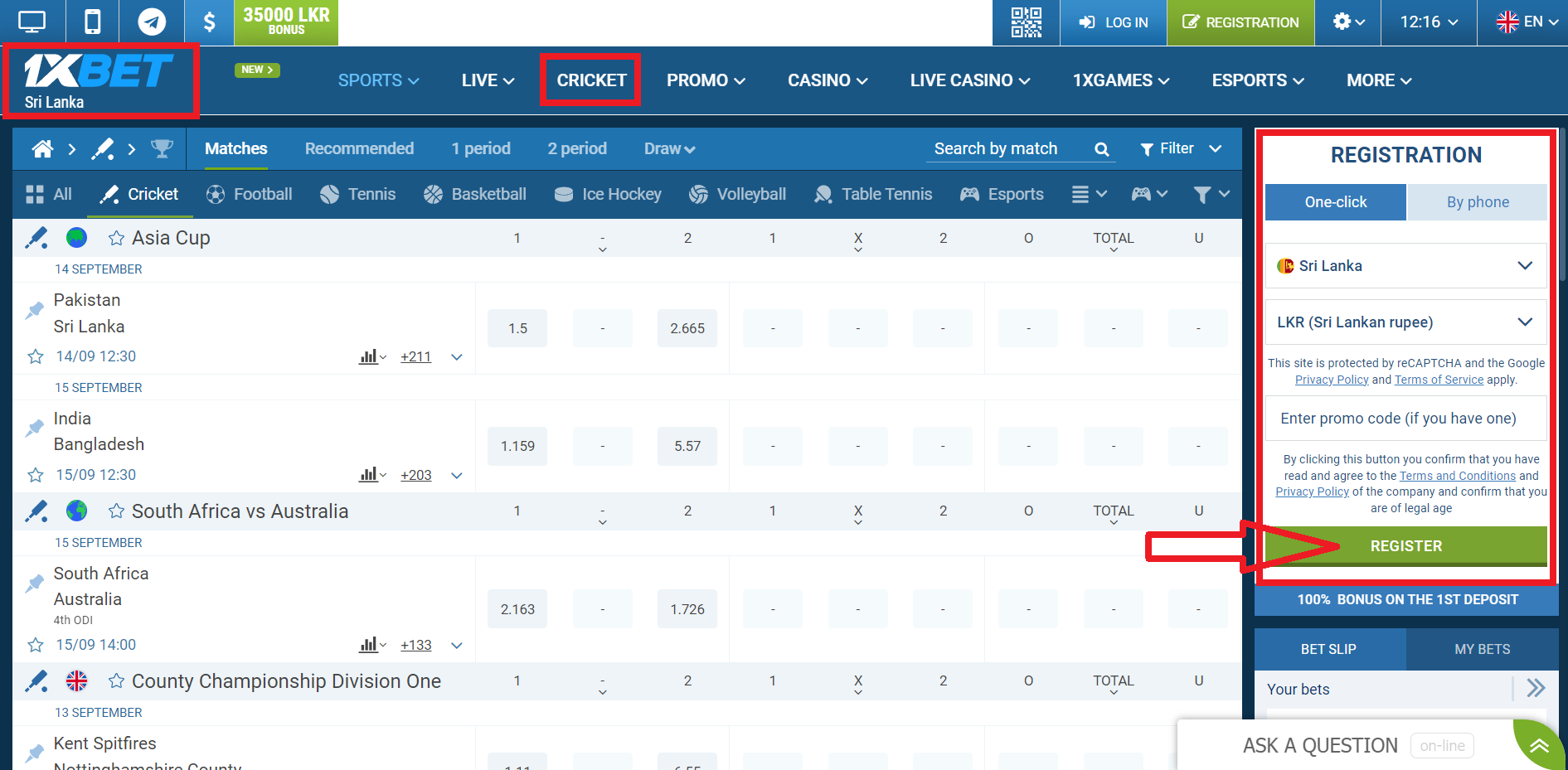This screenshot has width=1568, height=770.
Task: Open statistics chart icon for India vs Bangladesh
Action: 372,475
